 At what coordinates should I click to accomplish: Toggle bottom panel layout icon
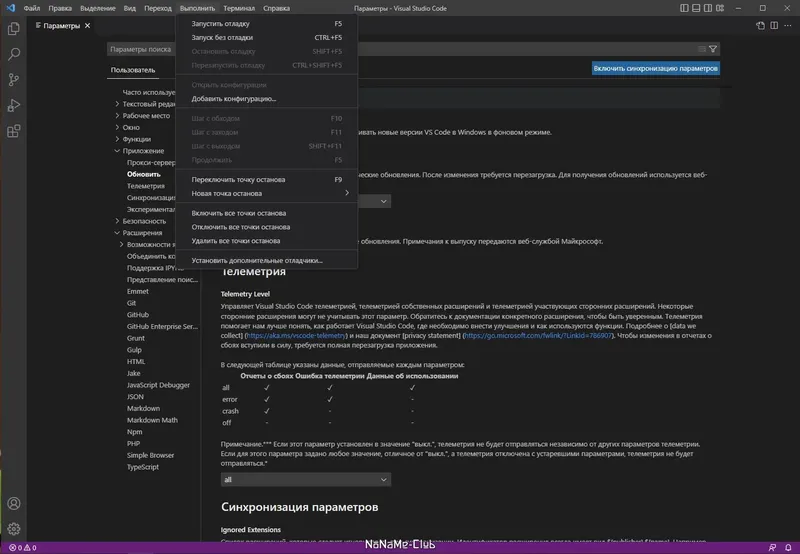[696, 8]
